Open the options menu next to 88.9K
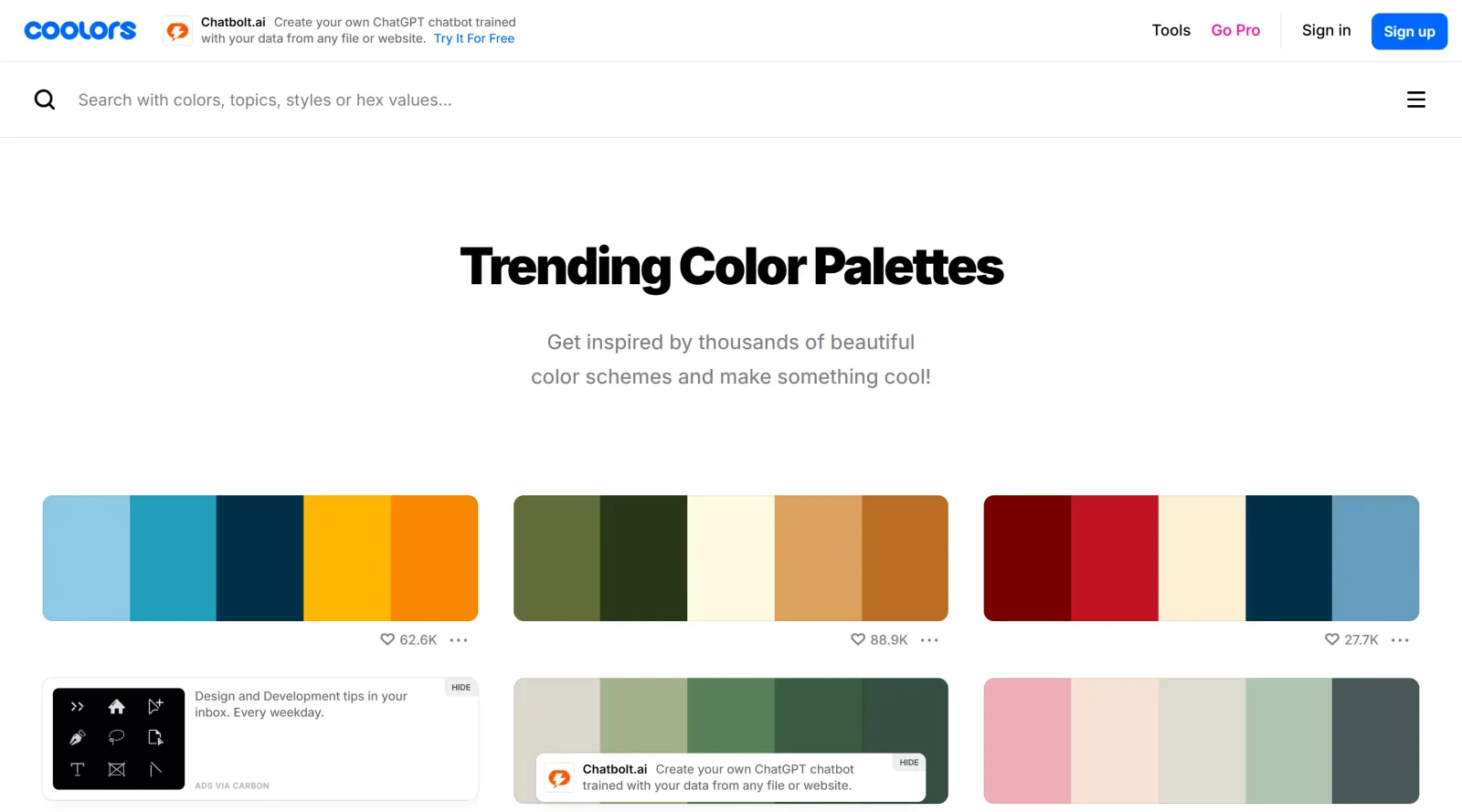This screenshot has width=1462, height=812. pos(929,639)
